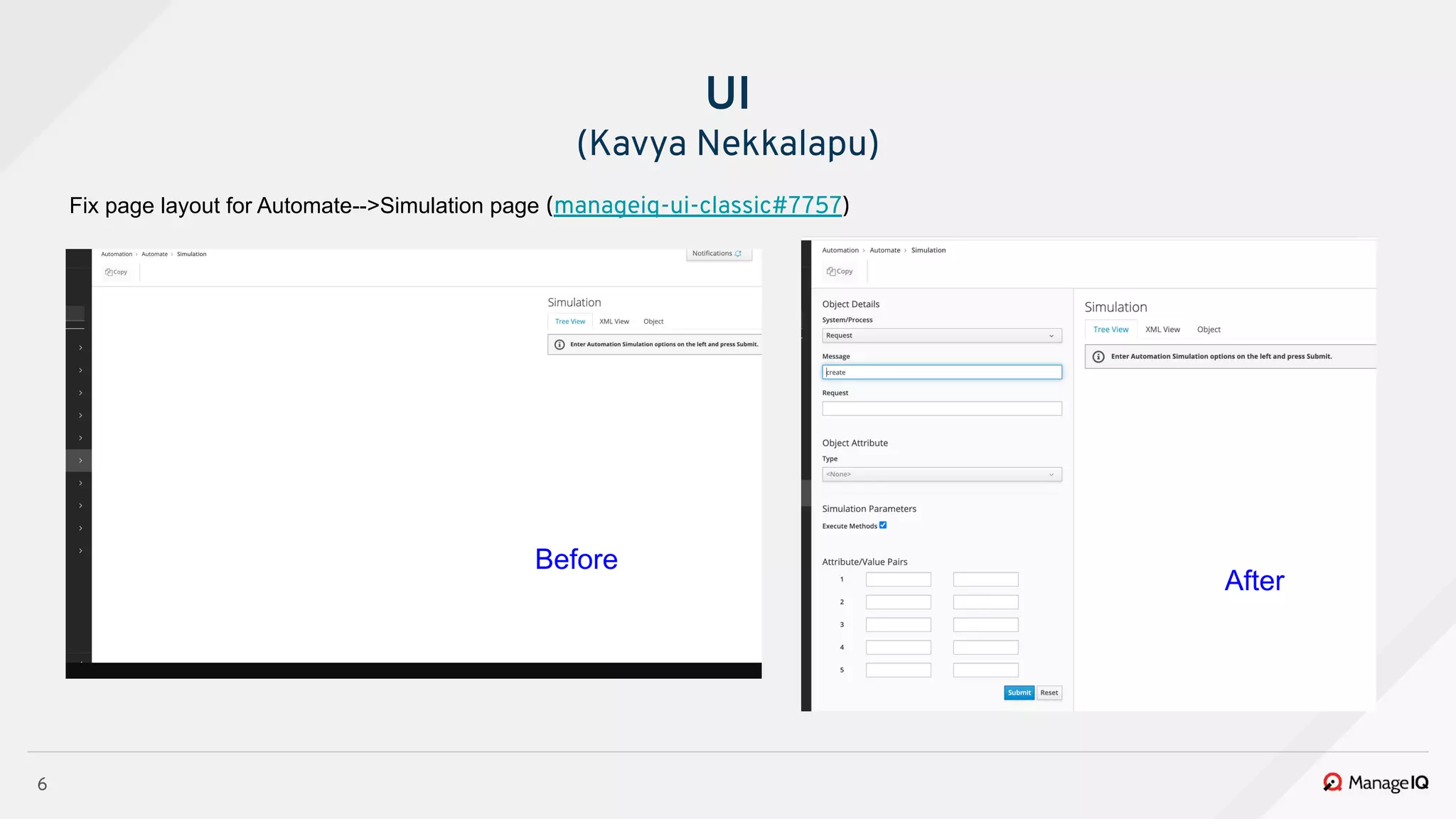Click Simulation heading in After screenshot
Screen dimensions: 1456x819
[x=1116, y=307]
